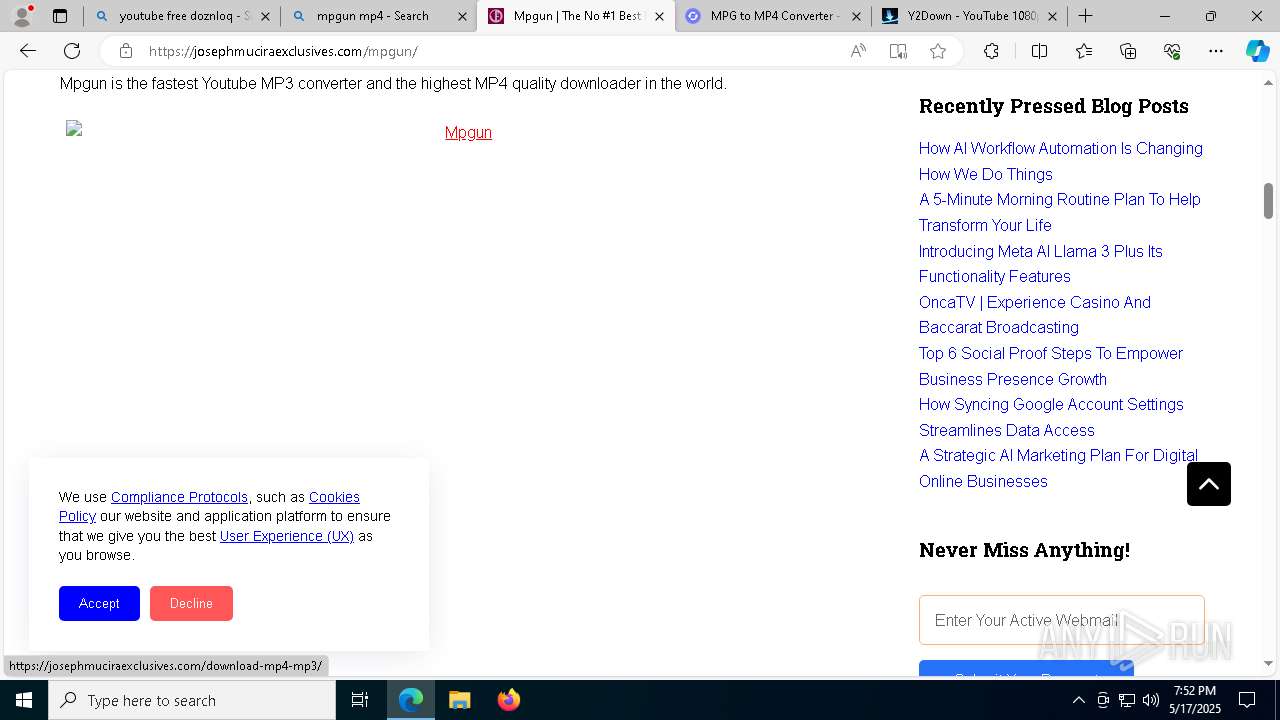Refresh the current page

tap(72, 51)
